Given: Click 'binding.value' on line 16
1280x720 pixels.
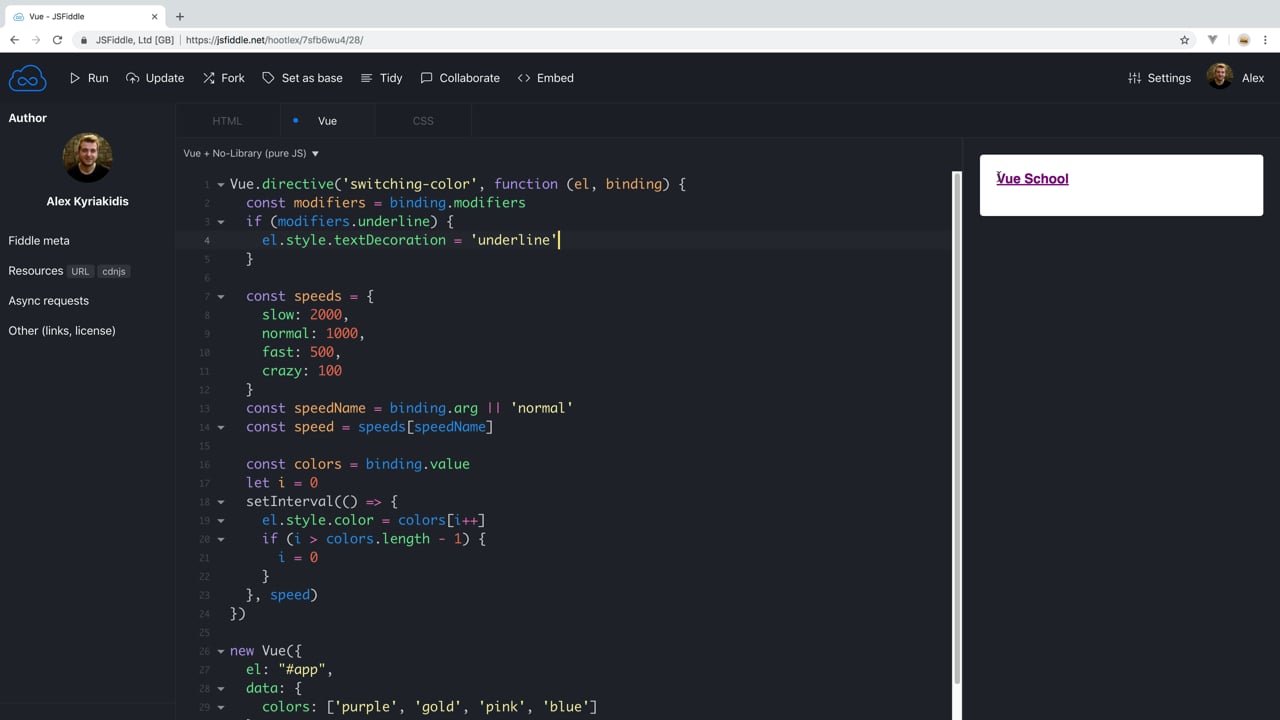Looking at the screenshot, I should point(417,464).
